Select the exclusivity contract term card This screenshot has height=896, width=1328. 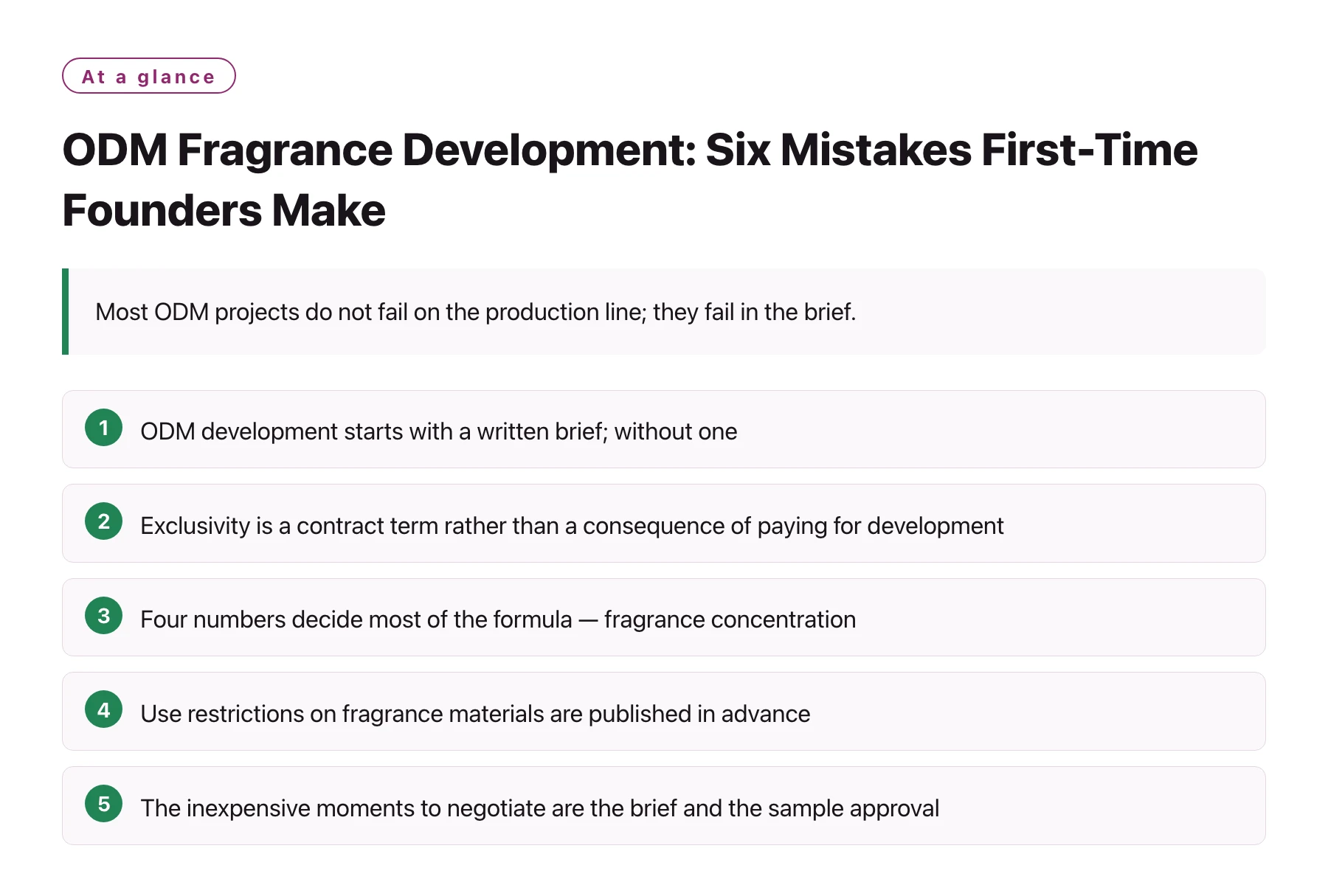coord(664,524)
